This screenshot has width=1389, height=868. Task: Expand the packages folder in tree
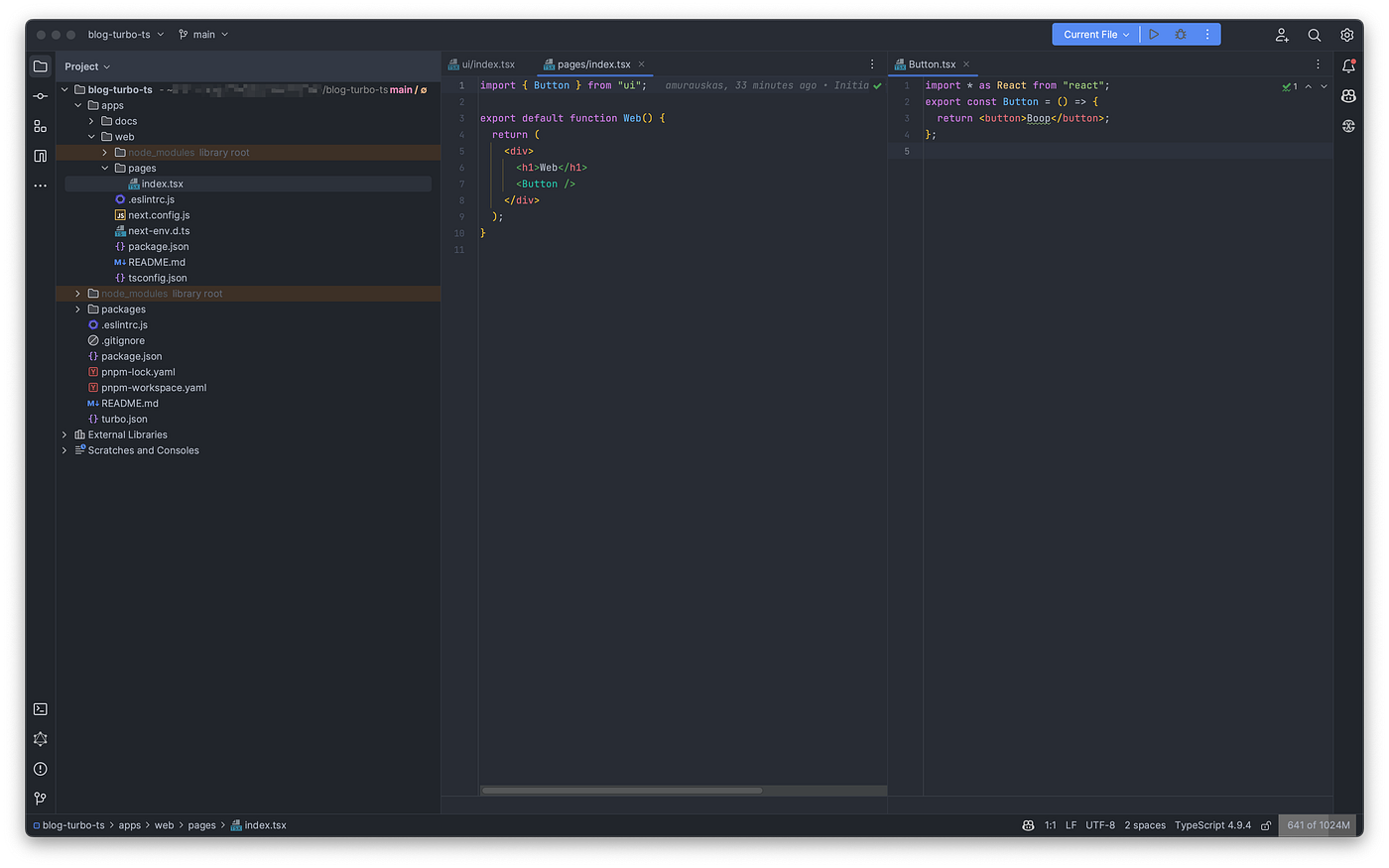click(x=78, y=310)
